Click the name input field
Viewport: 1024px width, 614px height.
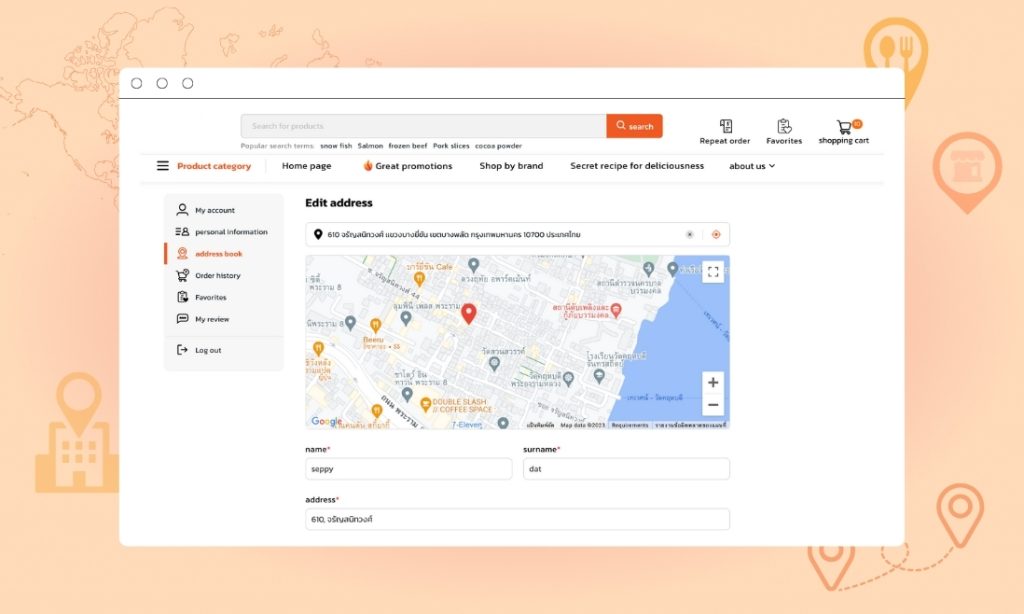(x=408, y=469)
